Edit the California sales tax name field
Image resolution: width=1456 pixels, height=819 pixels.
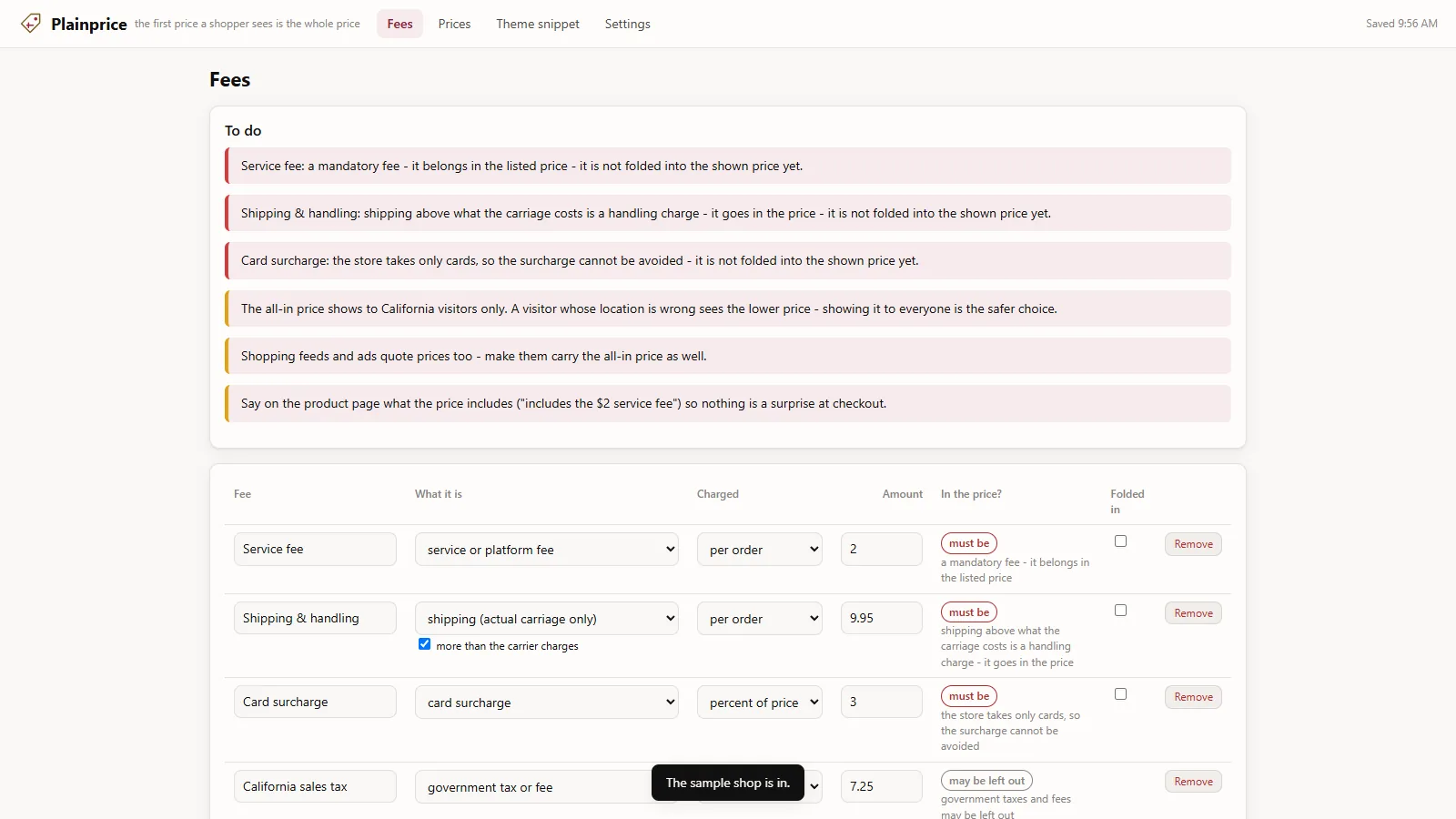(315, 786)
